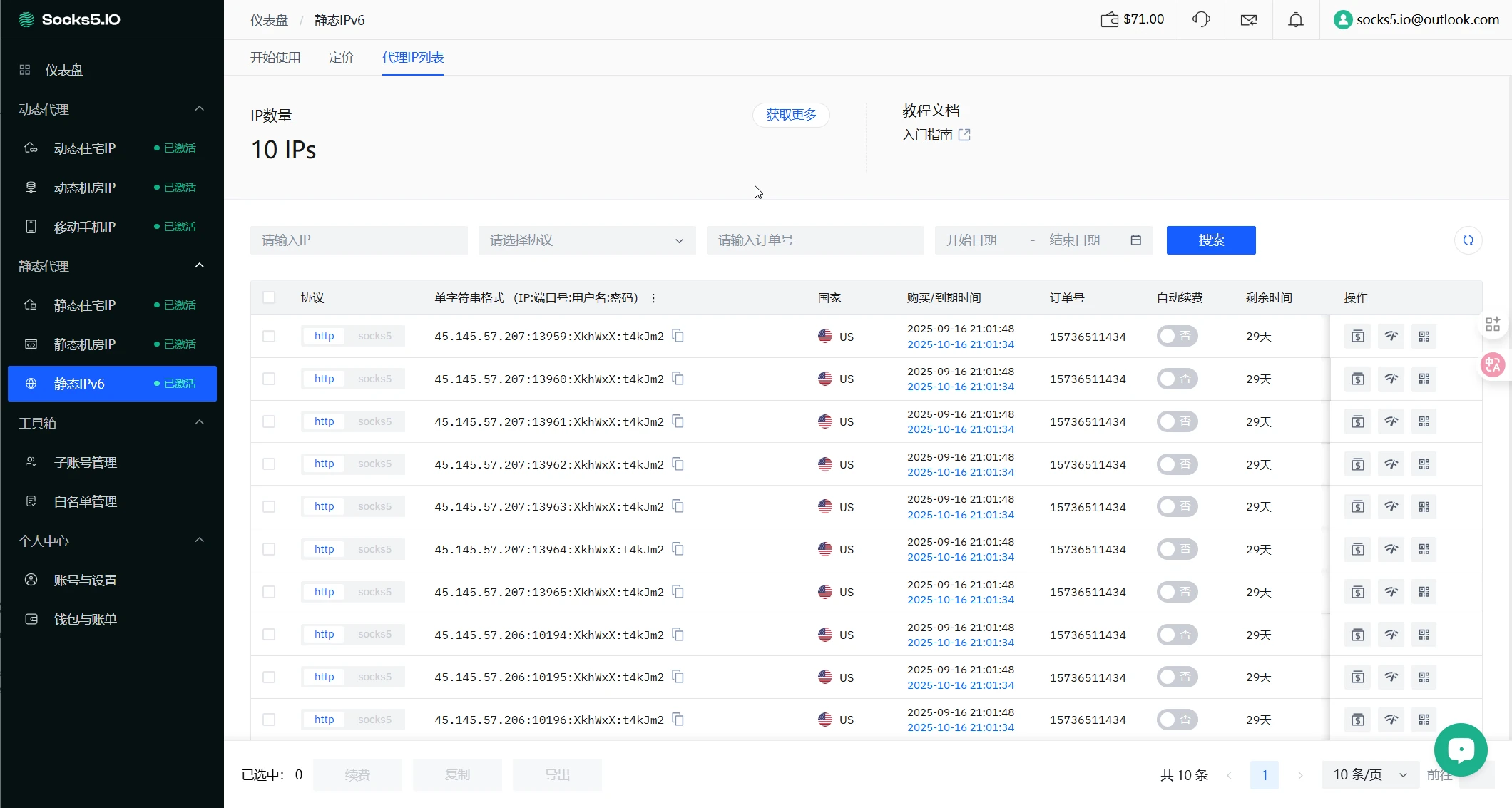Open 白名单管理 in sidebar

(112, 501)
